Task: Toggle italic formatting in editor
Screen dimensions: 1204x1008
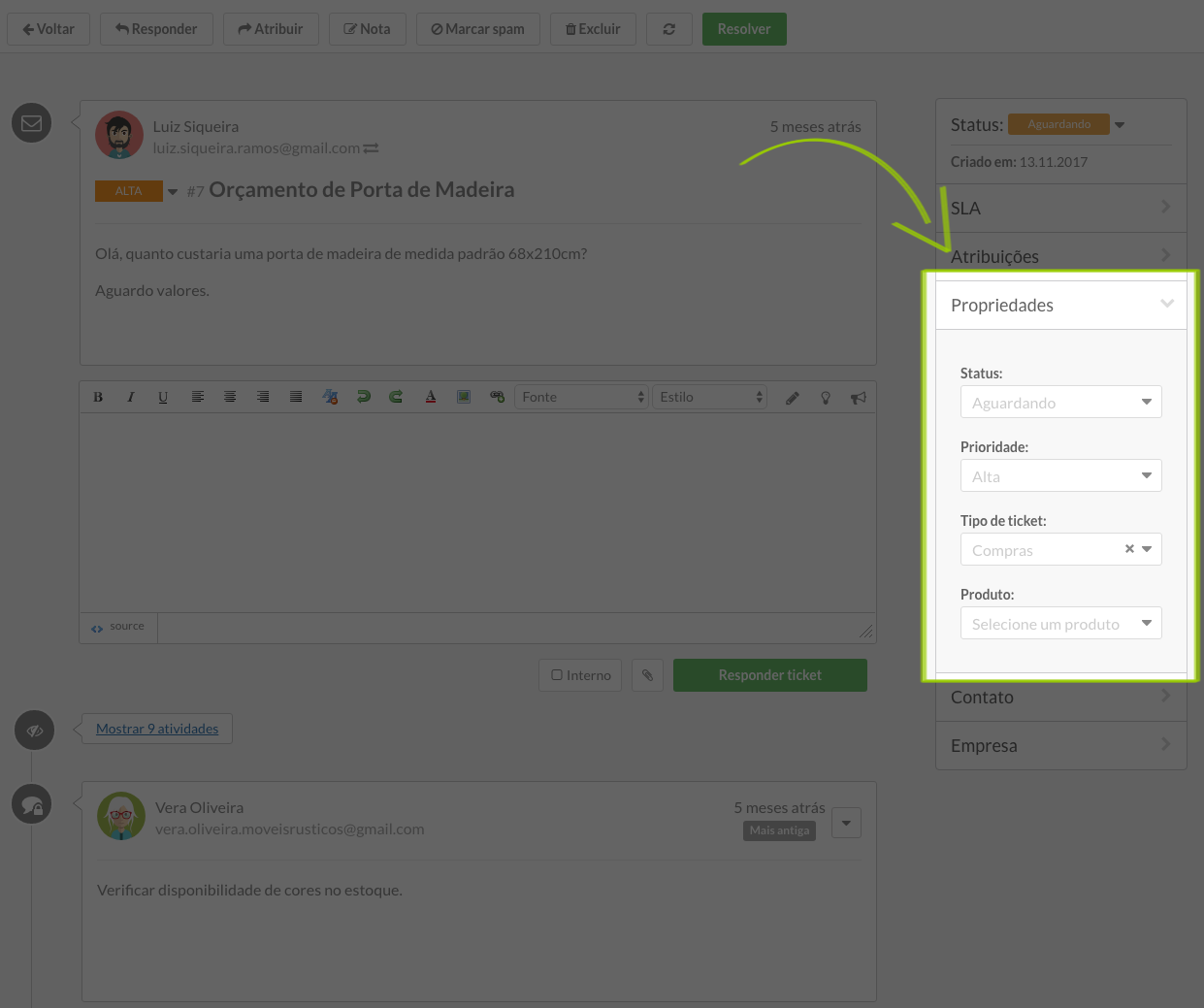Action: point(131,398)
